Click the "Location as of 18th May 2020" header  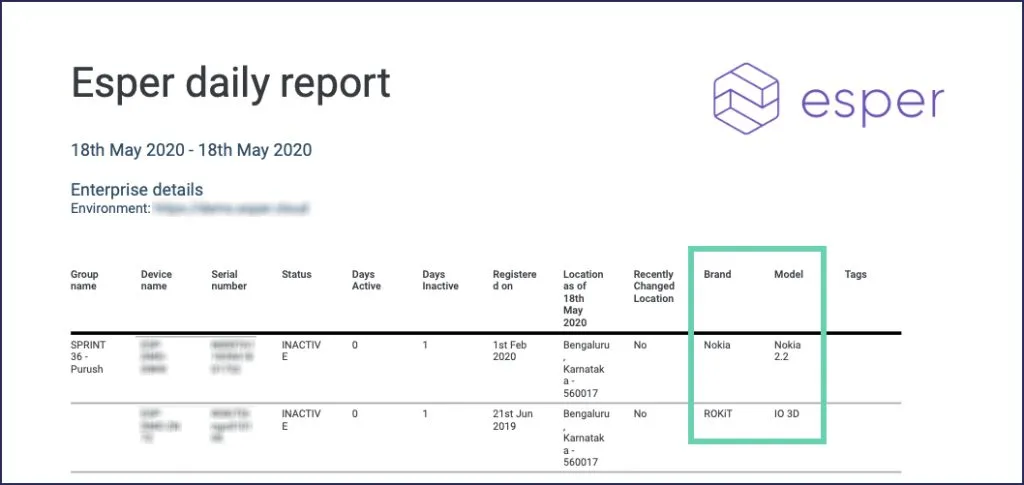[583, 298]
